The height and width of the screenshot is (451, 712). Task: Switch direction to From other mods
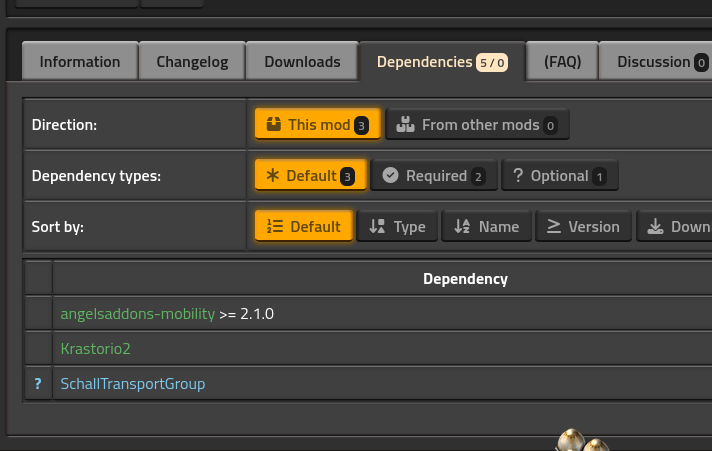[x=477, y=124]
